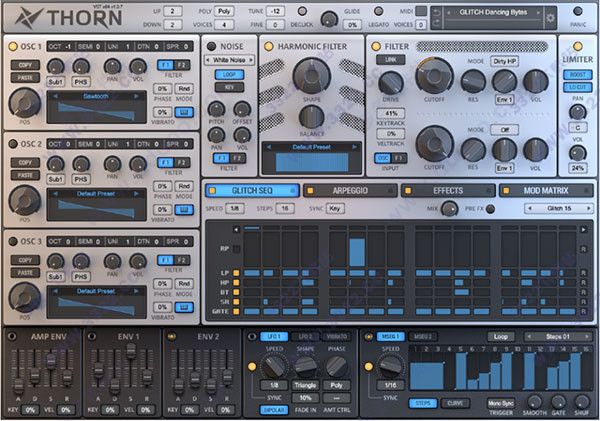Image resolution: width=600 pixels, height=421 pixels.
Task: Open the White Noise type dropdown
Action: point(228,61)
